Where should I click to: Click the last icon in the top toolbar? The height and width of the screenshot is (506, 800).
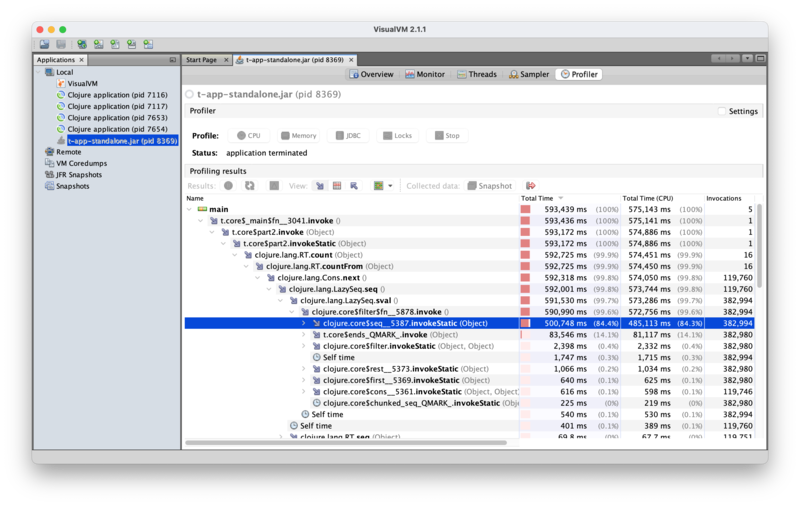148,45
